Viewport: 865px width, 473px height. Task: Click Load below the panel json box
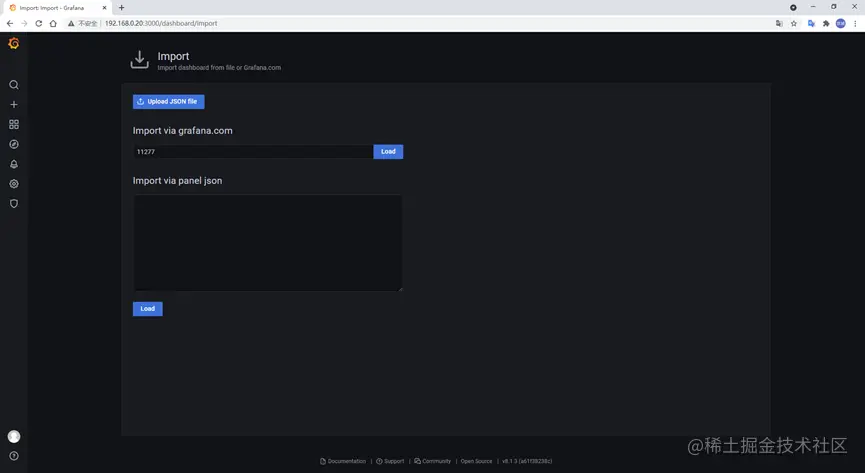pos(147,309)
